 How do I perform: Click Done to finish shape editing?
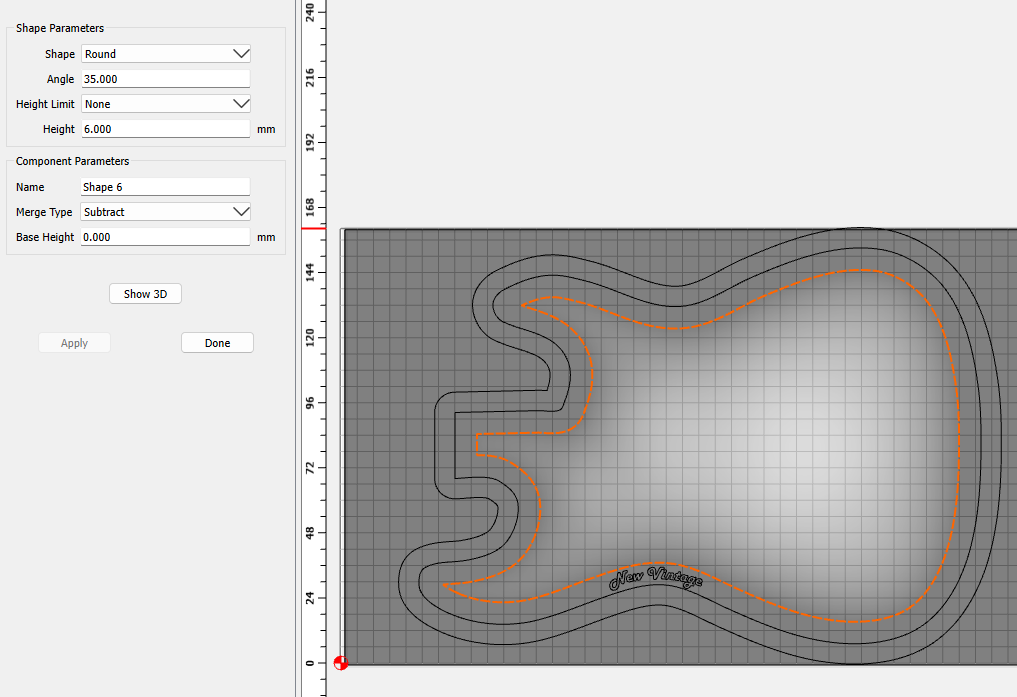[x=217, y=343]
